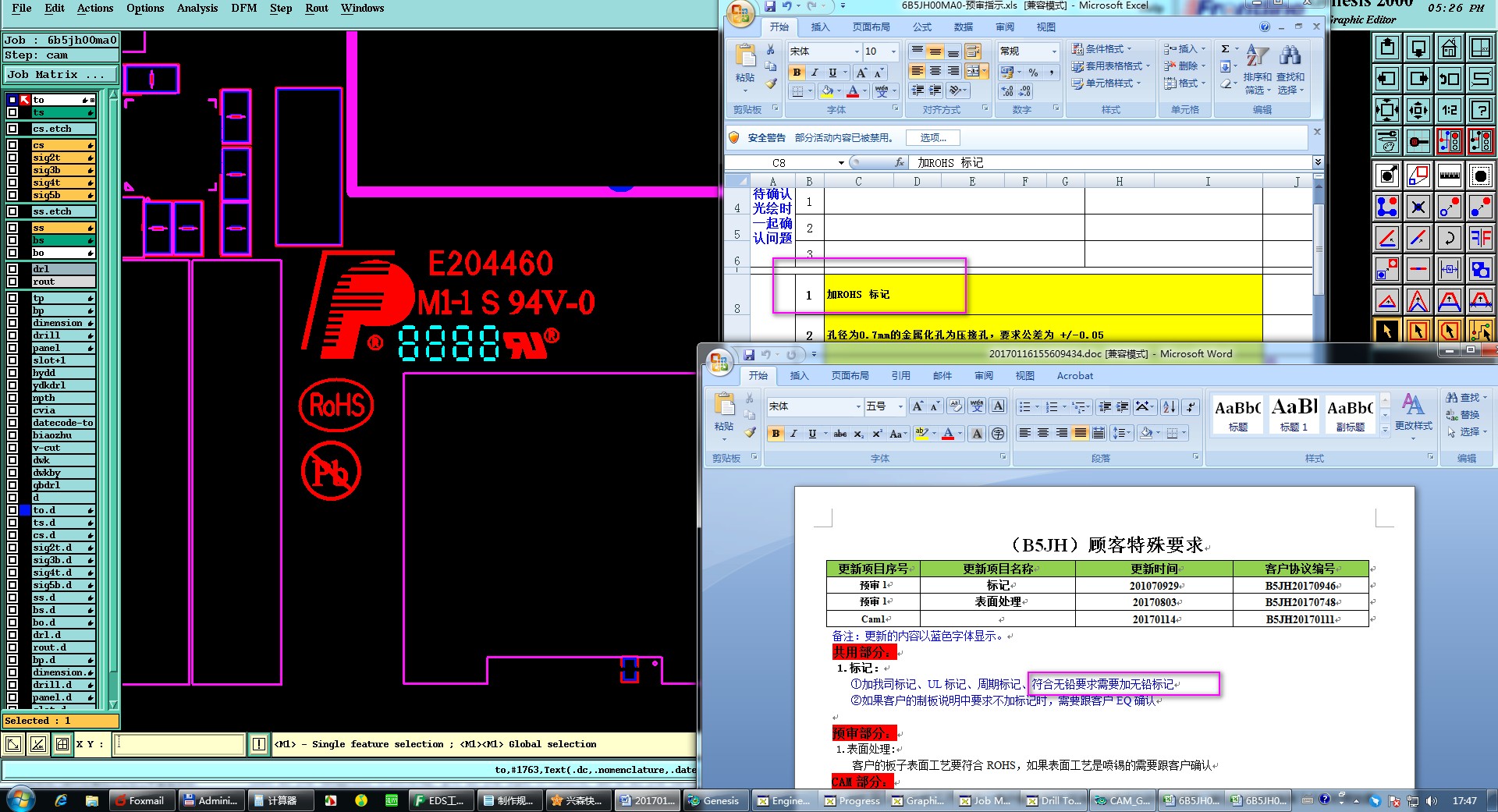Click the Word red font color swatch
The width and height of the screenshot is (1498, 812).
point(948,434)
